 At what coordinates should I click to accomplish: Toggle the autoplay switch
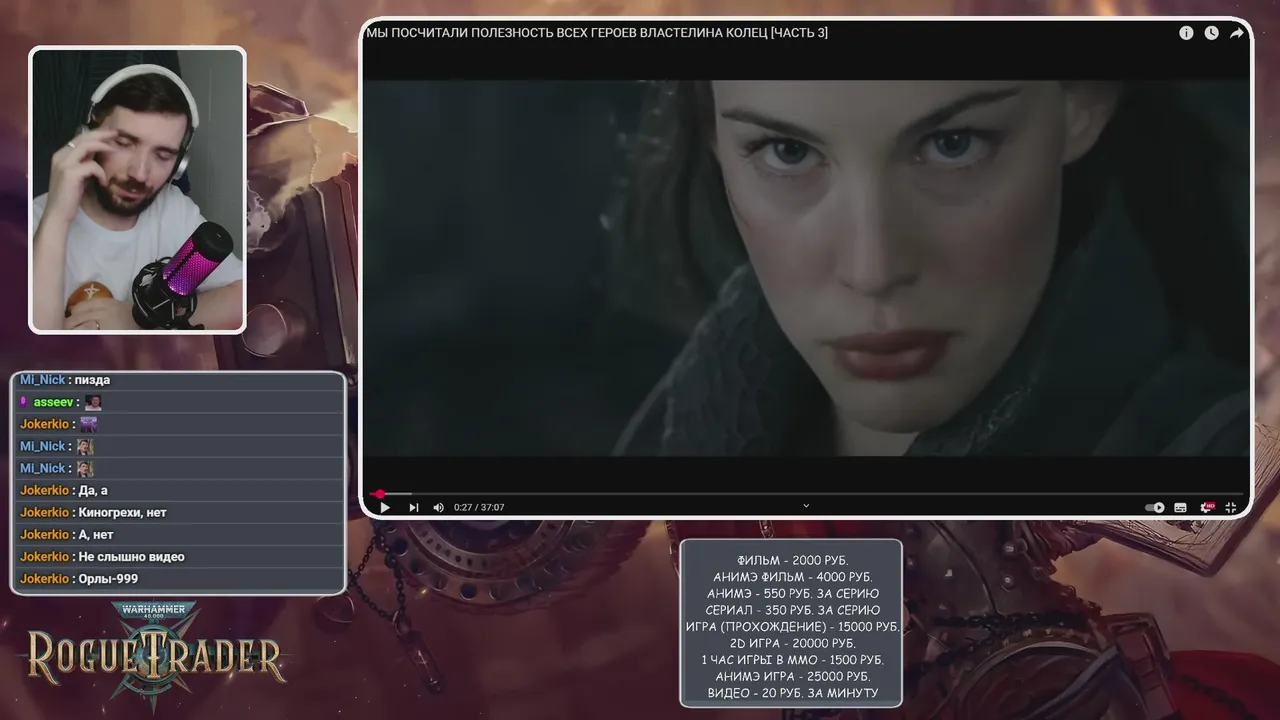(1154, 507)
